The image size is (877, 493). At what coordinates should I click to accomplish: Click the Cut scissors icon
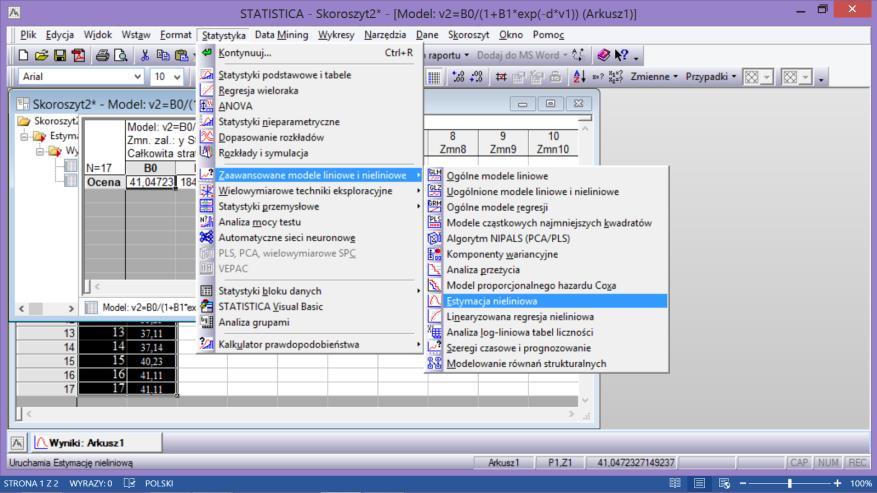point(145,55)
